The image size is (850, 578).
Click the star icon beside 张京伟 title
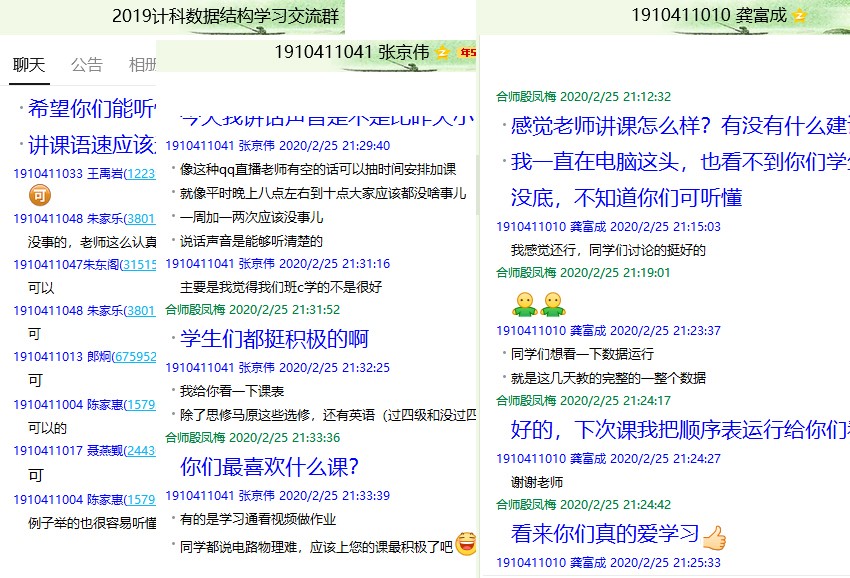click(443, 52)
